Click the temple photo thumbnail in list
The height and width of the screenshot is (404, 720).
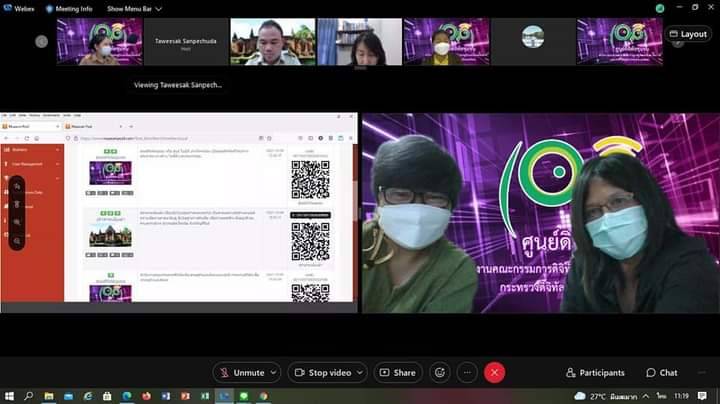[x=110, y=236]
